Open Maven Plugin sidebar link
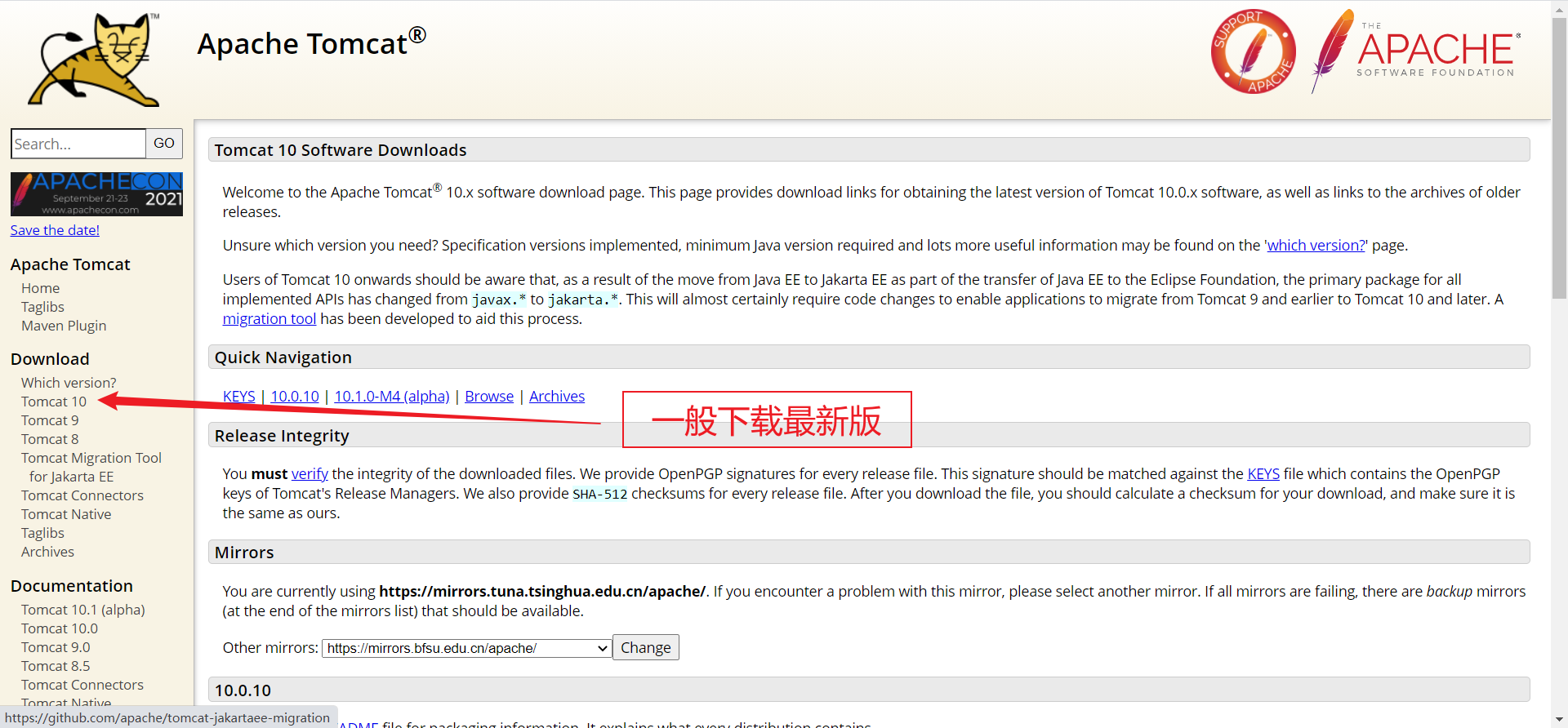Screen dimensions: 1568x728 click(x=64, y=326)
